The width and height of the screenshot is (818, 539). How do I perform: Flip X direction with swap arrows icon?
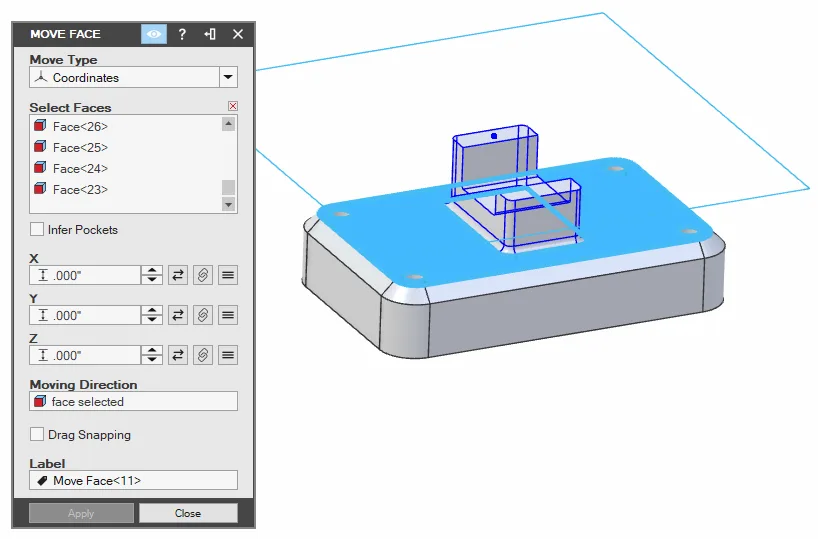178,275
